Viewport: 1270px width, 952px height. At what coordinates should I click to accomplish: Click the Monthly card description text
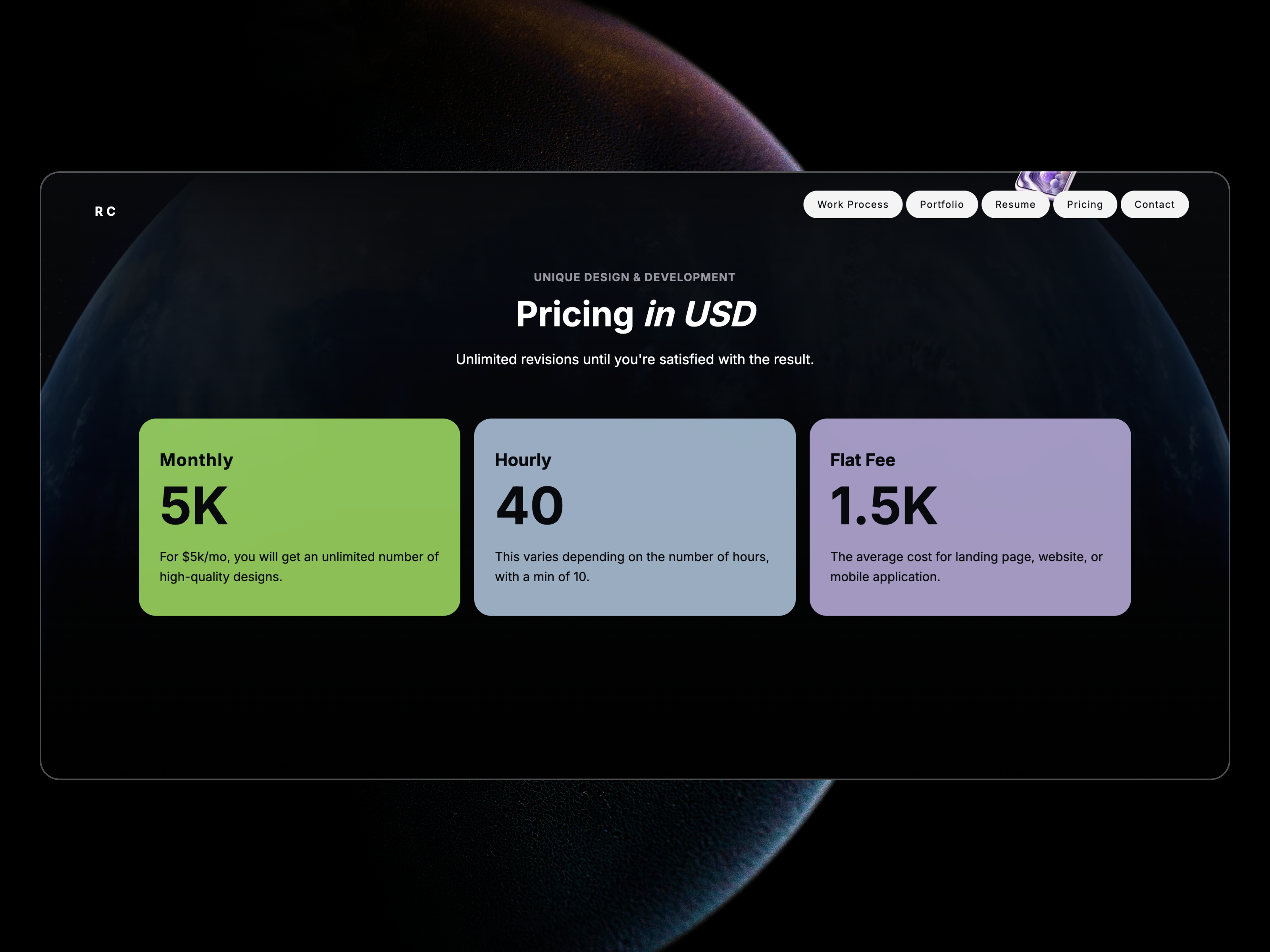pos(298,566)
